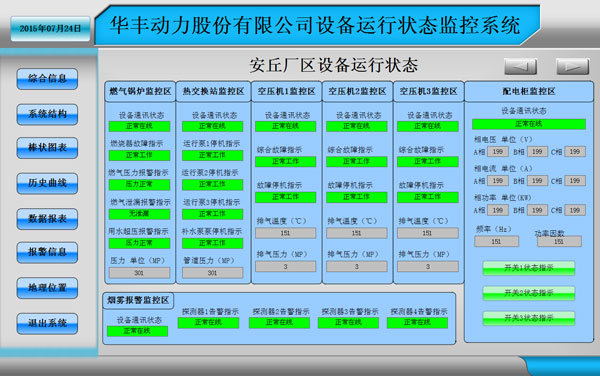
Task: Open the 综合信息 page
Action: point(47,79)
